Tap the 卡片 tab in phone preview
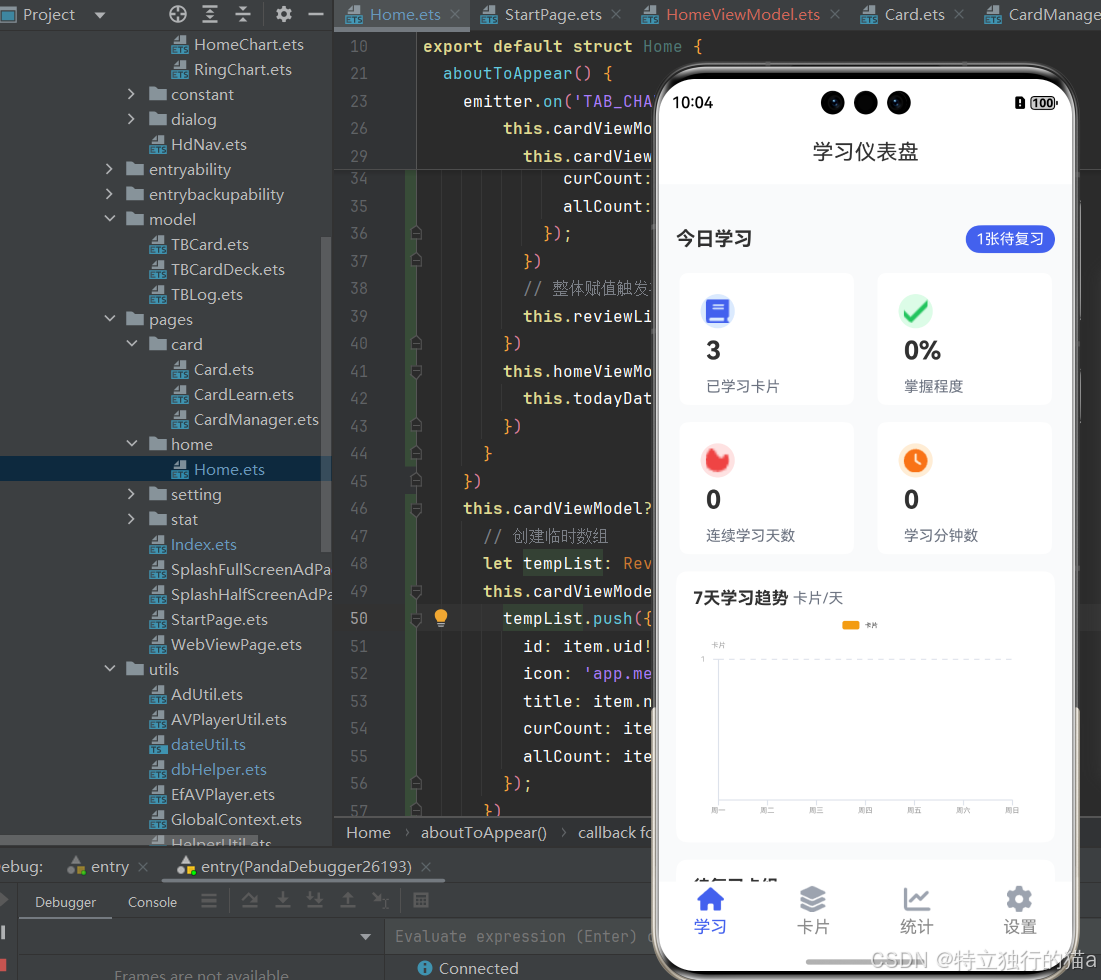Screen dimensions: 1101x980 [812, 911]
